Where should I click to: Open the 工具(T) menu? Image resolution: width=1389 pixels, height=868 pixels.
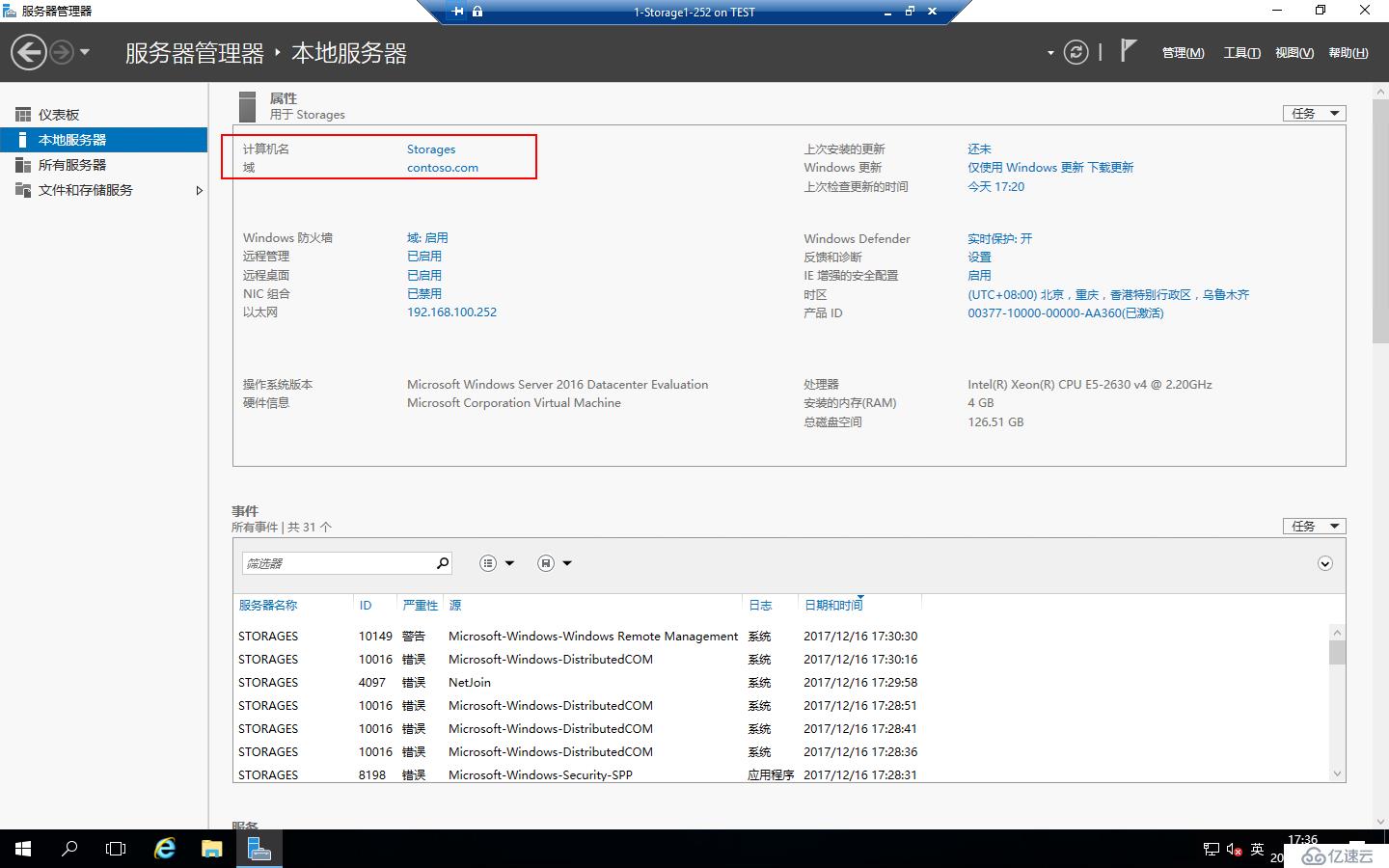1241,53
